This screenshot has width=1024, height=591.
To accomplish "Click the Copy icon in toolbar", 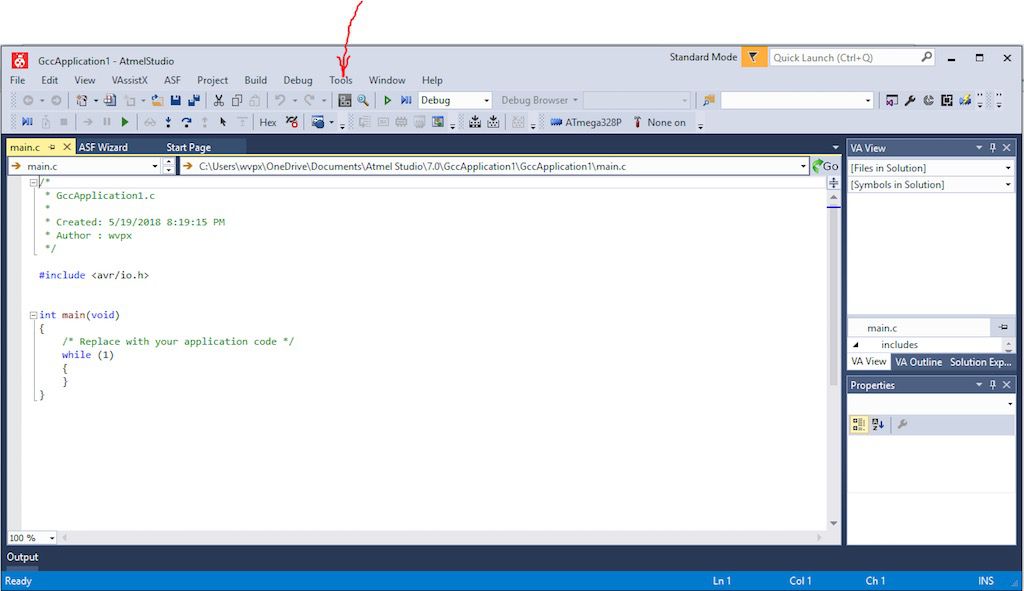I will (x=237, y=101).
